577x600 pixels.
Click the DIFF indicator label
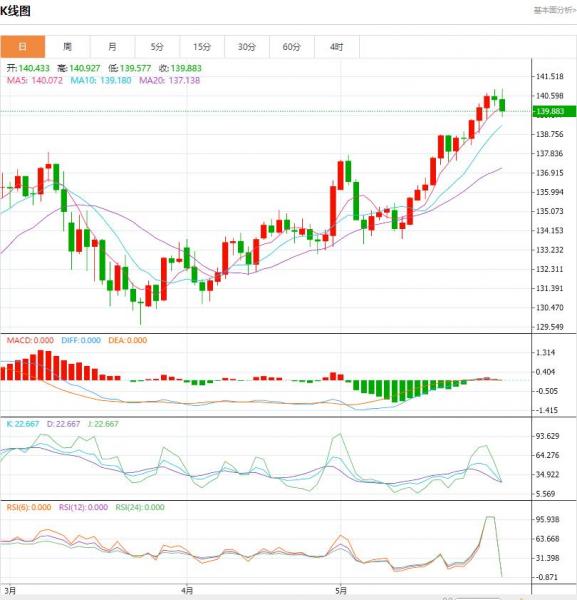click(81, 340)
